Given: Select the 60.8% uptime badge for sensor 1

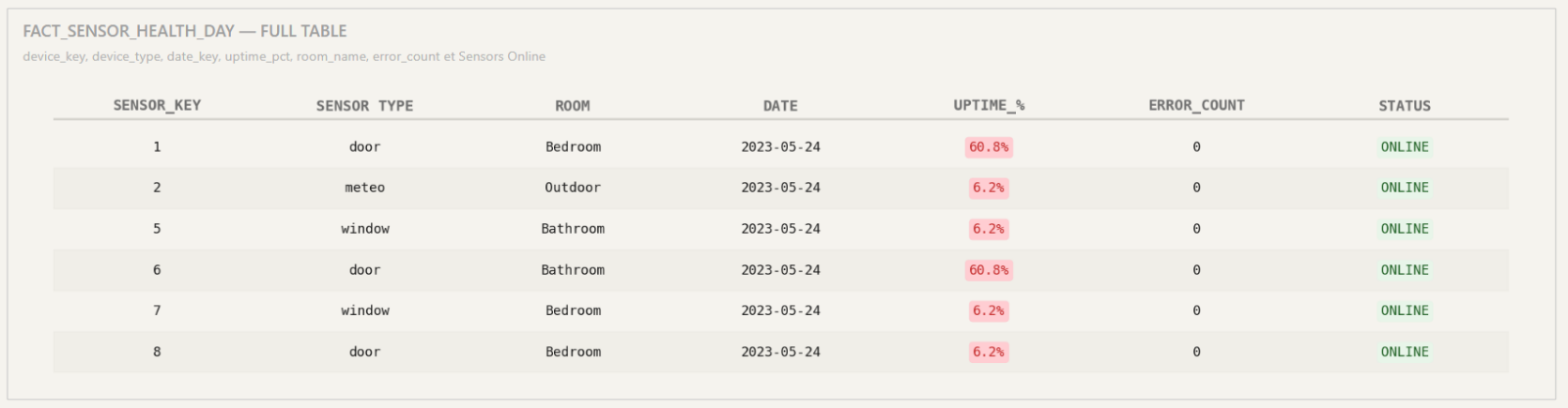Looking at the screenshot, I should (x=989, y=147).
